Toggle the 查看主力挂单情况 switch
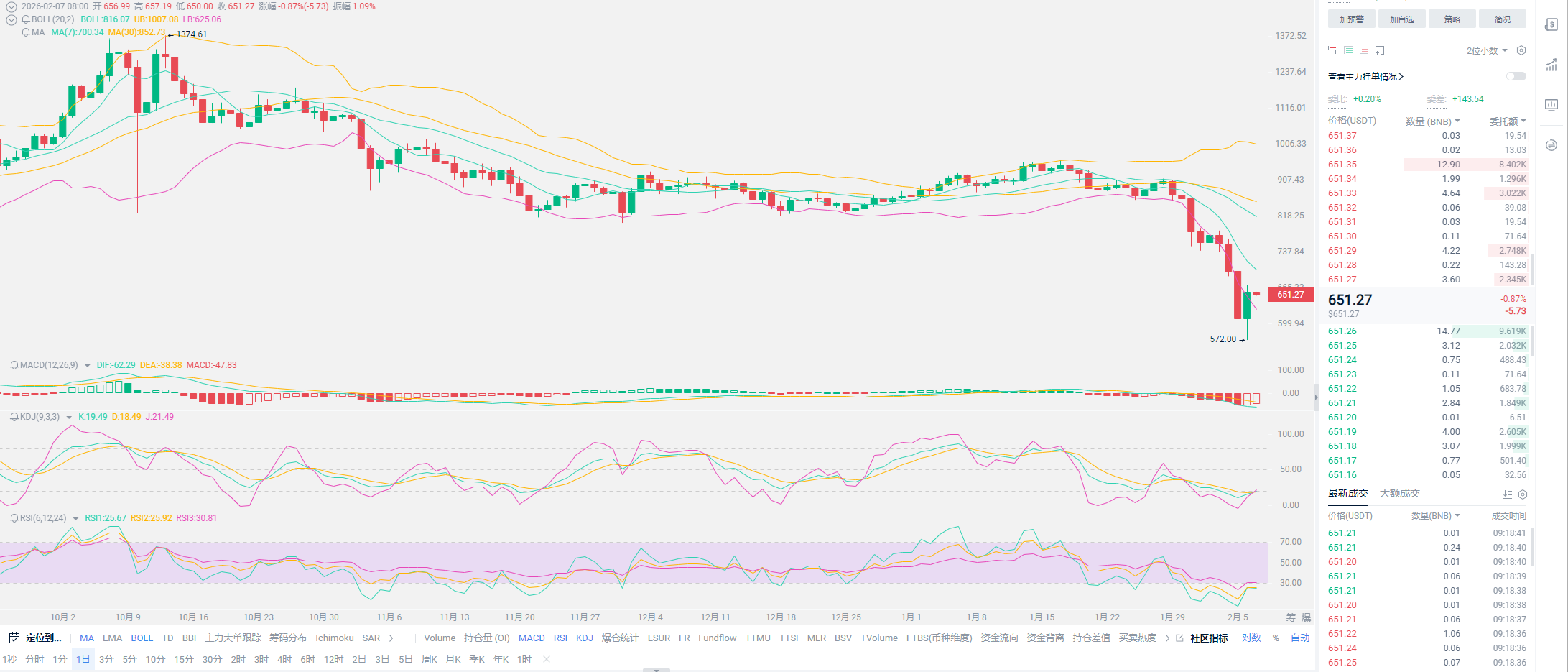This screenshot has height=672, width=1568. tap(1516, 76)
